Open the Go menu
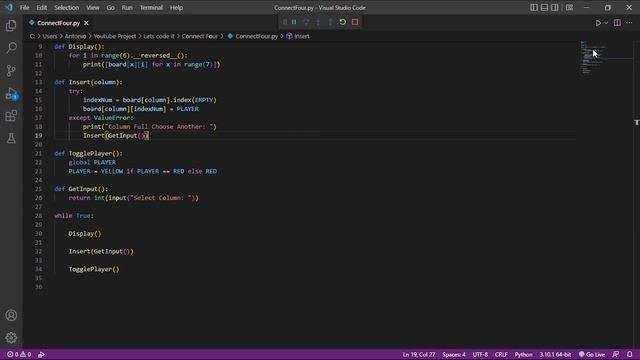The width and height of the screenshot is (640, 360). (111, 8)
